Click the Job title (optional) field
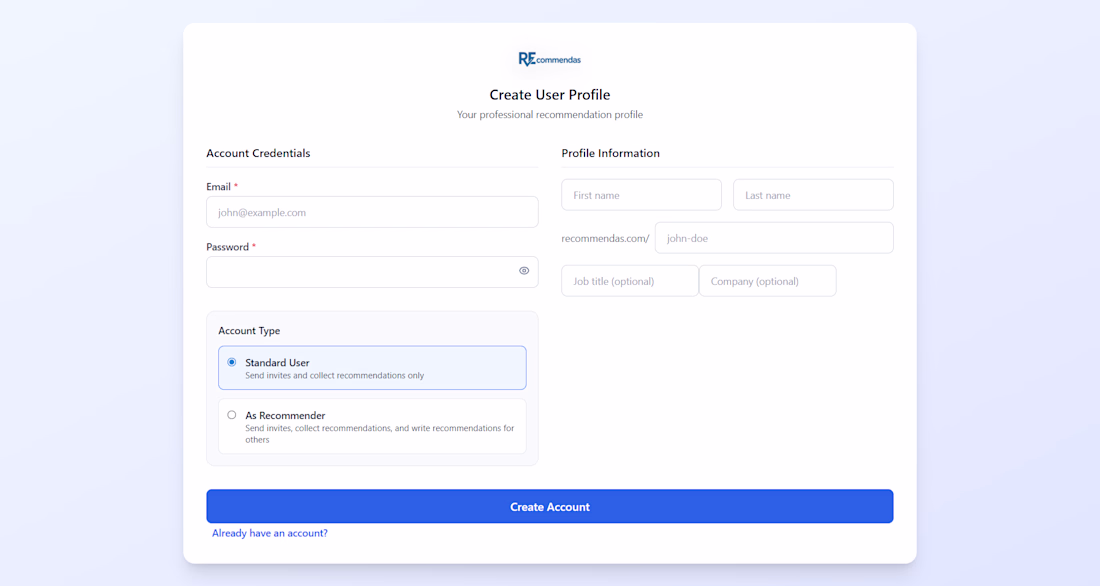Viewport: 1100px width, 586px height. point(630,281)
